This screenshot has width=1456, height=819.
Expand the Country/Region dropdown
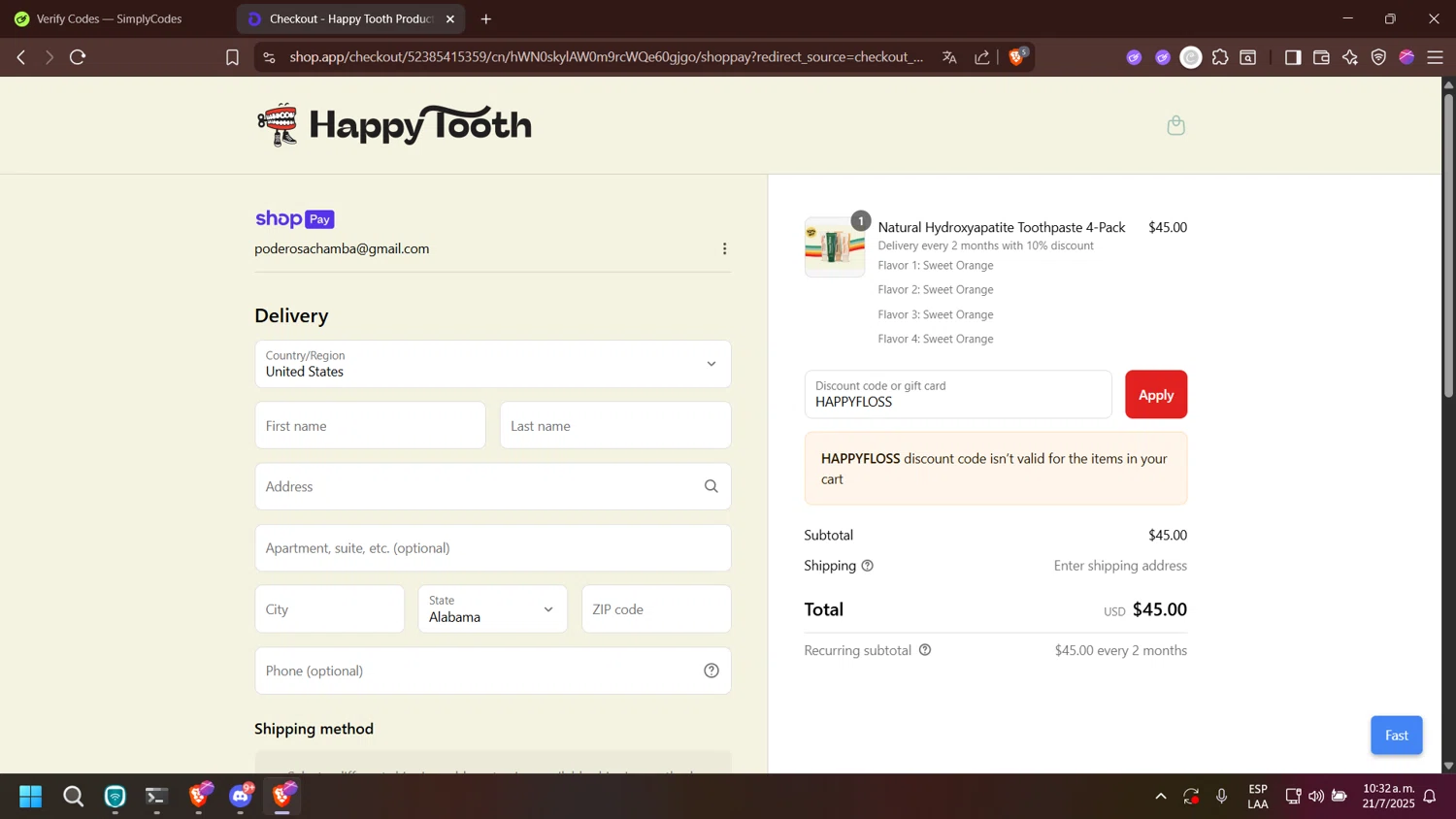(x=493, y=364)
